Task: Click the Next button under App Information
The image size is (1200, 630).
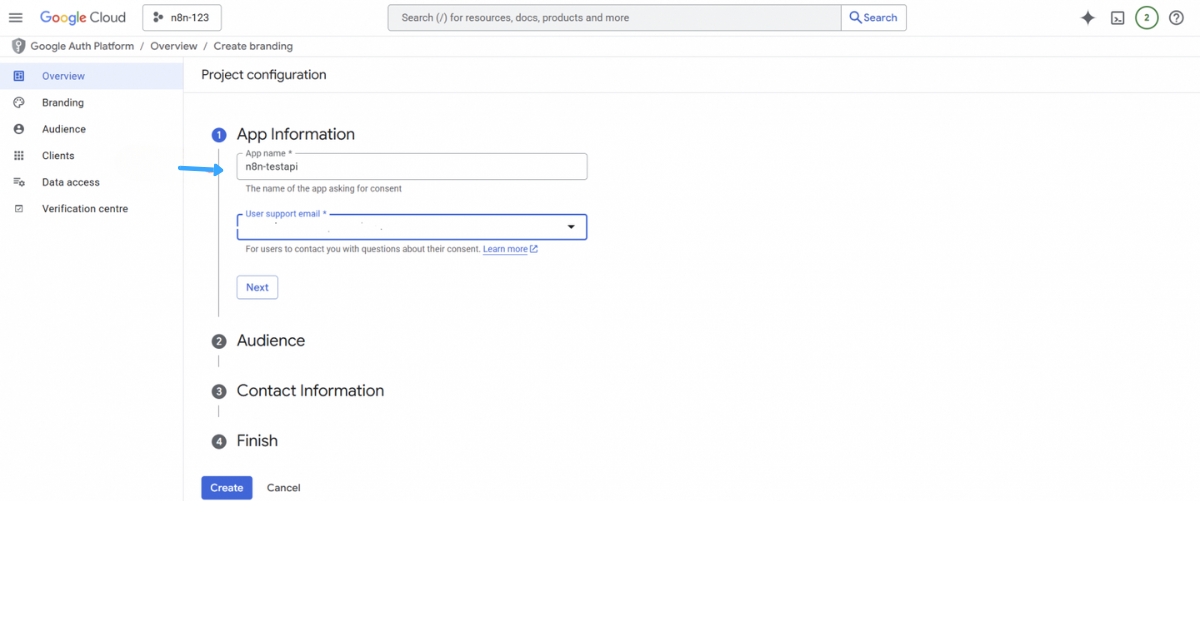Action: click(x=257, y=287)
